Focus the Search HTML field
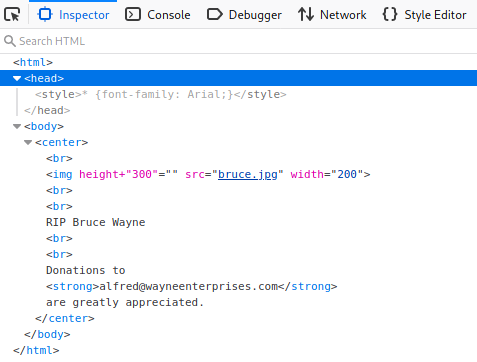Image resolution: width=477 pixels, height=362 pixels. tap(238, 41)
